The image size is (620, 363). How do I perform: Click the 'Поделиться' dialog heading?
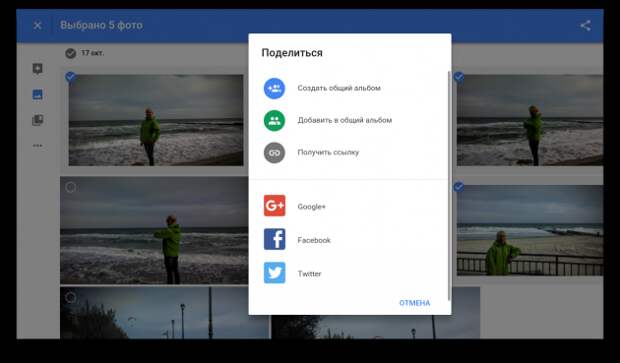click(x=292, y=53)
